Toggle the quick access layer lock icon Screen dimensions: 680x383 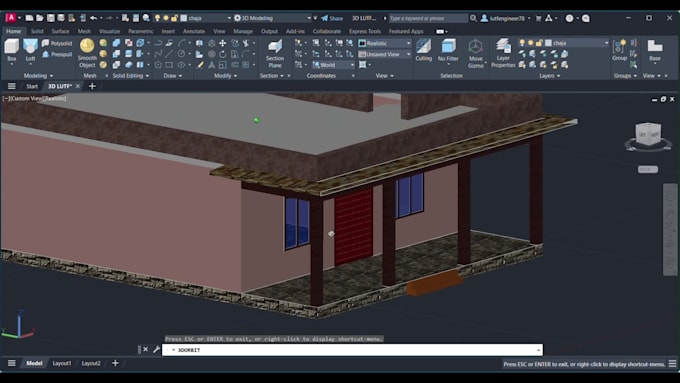coord(174,18)
